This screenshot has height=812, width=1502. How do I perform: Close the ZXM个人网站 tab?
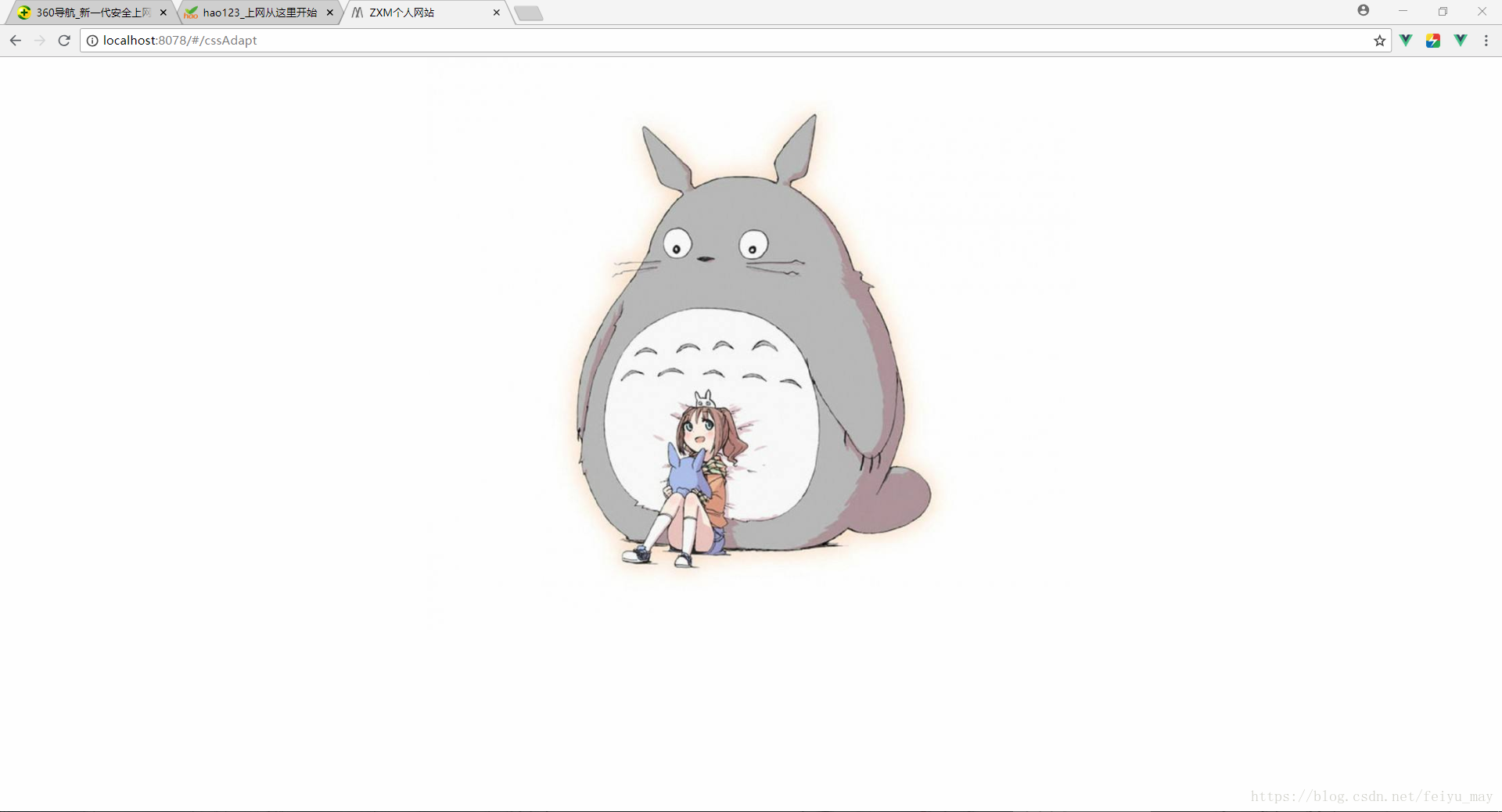tap(497, 13)
